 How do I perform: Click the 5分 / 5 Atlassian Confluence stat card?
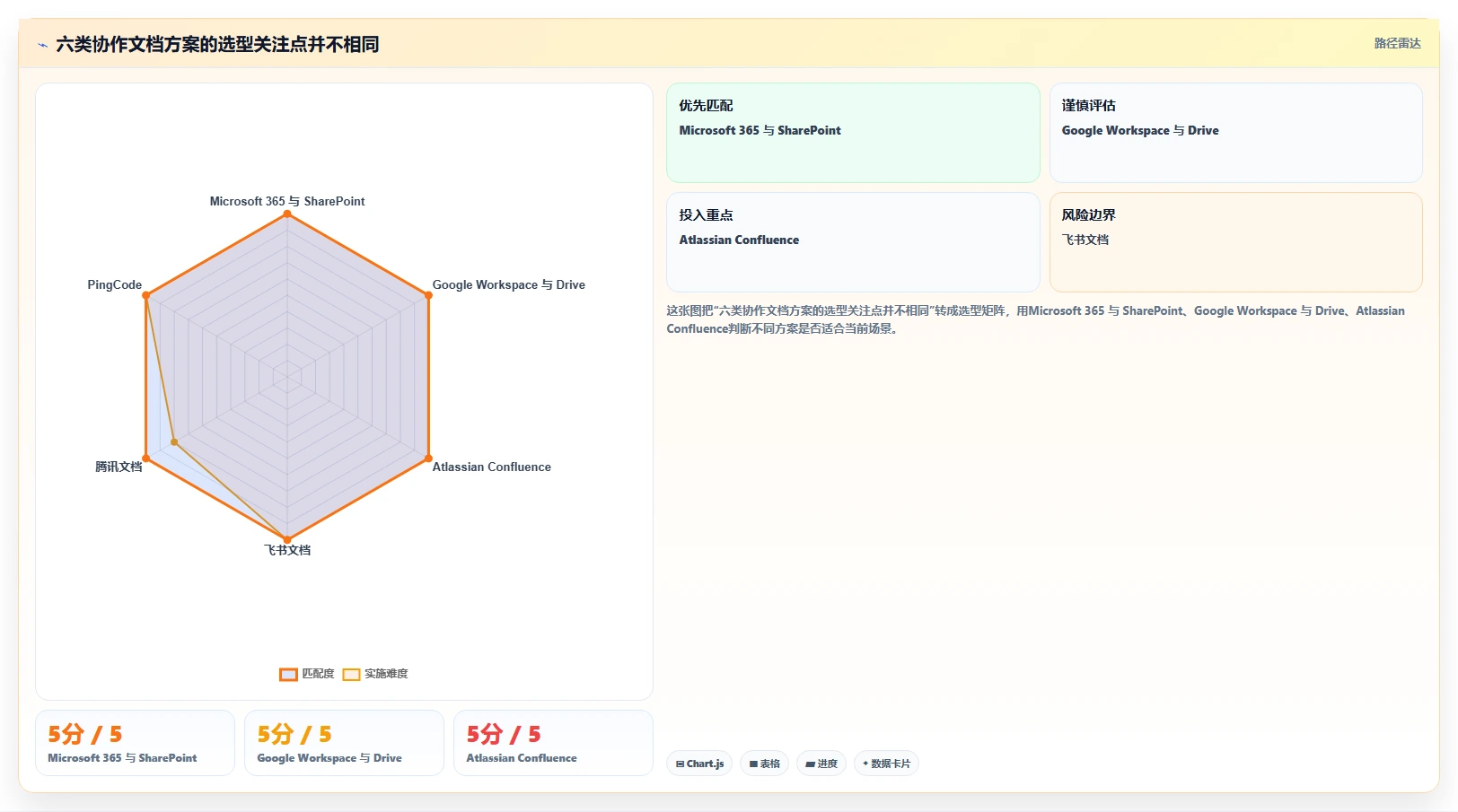pyautogui.click(x=553, y=743)
